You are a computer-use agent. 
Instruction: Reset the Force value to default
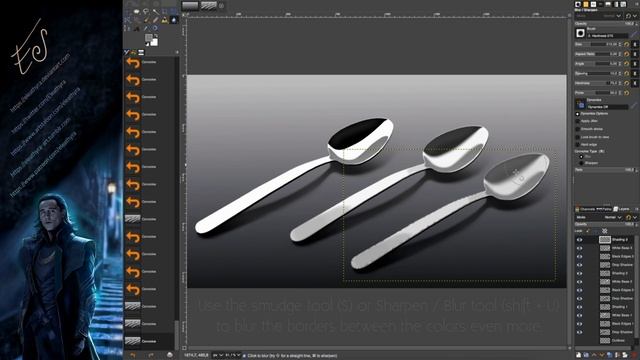(x=627, y=93)
